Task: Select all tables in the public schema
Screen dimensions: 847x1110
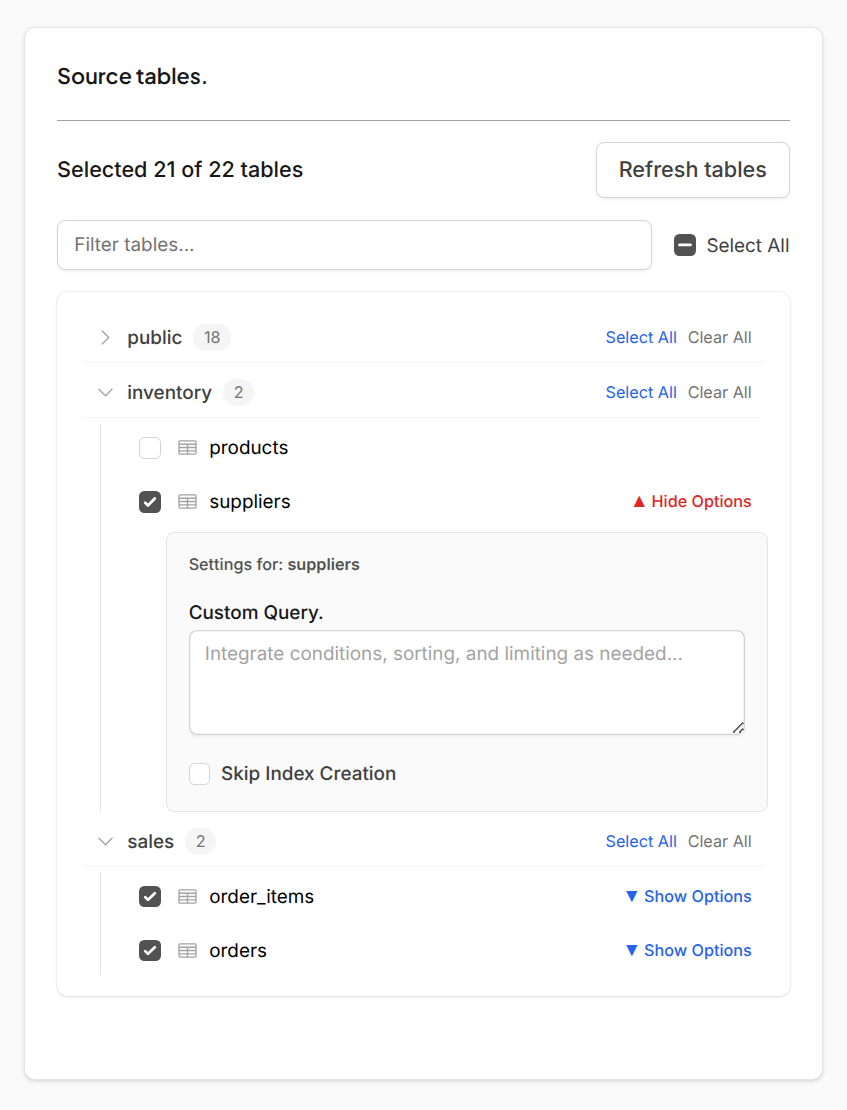Action: tap(641, 337)
